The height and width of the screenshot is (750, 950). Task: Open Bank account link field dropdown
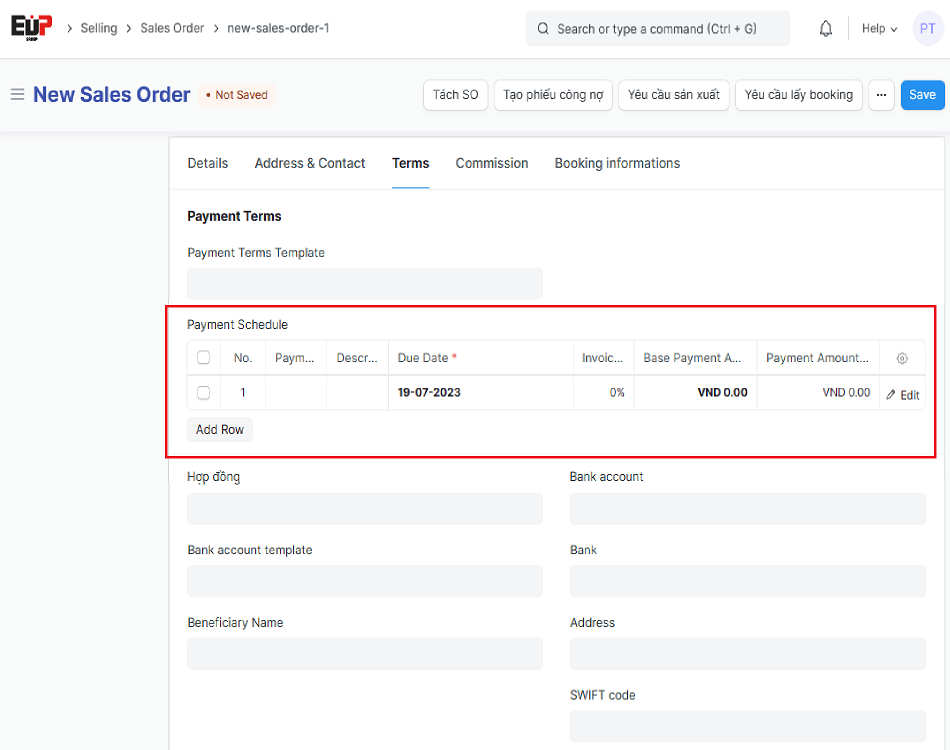747,508
